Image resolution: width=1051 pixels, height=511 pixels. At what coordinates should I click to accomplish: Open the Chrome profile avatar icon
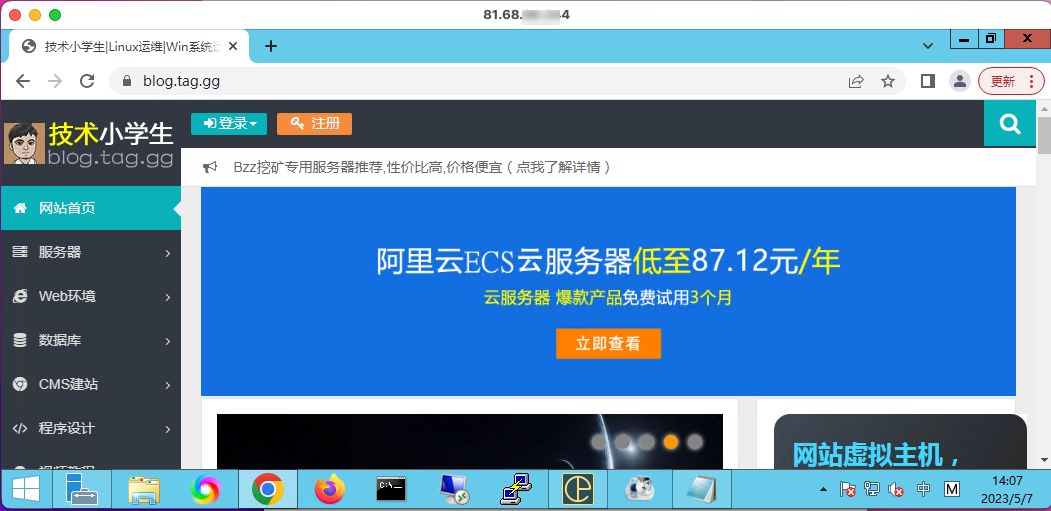959,81
